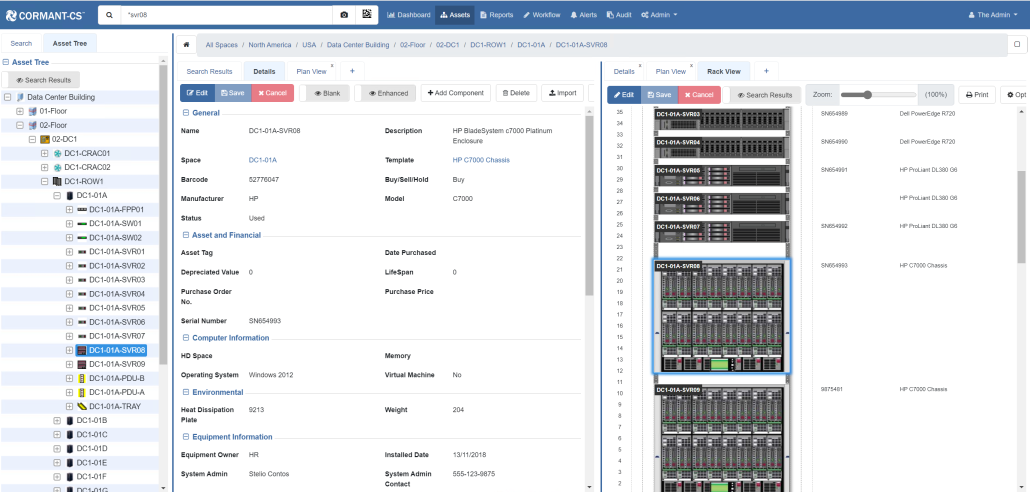Open the QR code scanner icon

coord(368,15)
